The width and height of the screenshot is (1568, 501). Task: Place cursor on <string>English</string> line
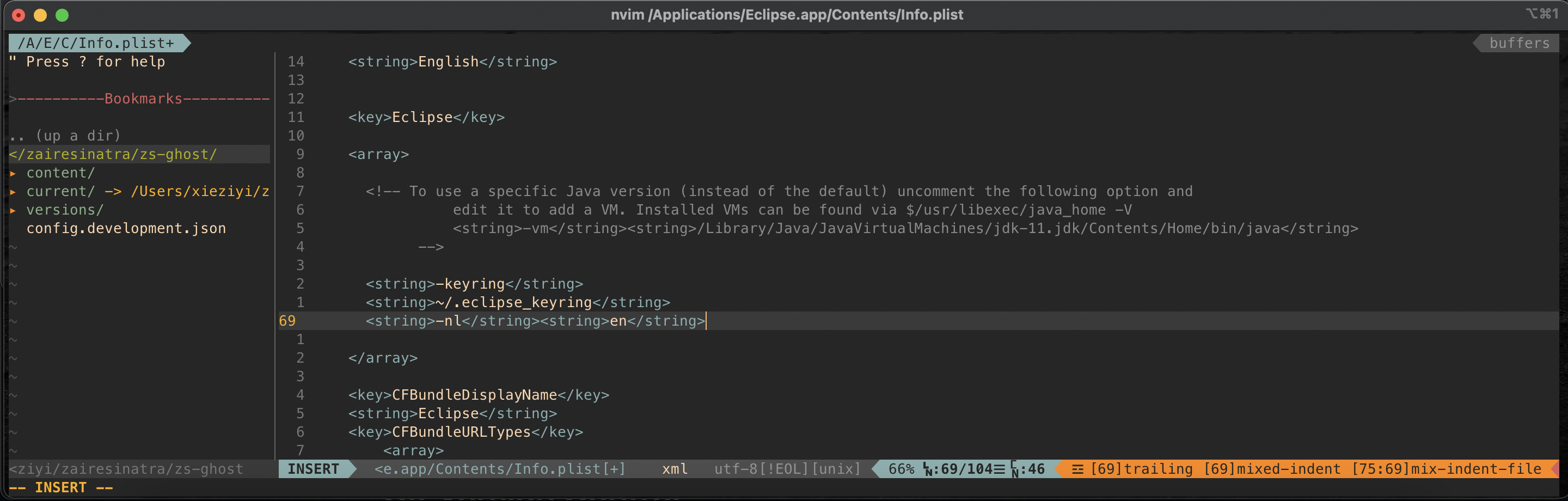click(x=452, y=62)
